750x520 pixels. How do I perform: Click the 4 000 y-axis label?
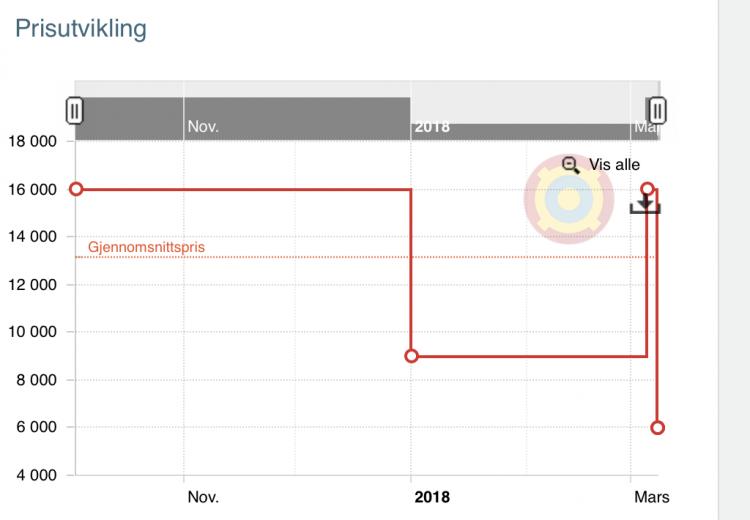point(36,475)
